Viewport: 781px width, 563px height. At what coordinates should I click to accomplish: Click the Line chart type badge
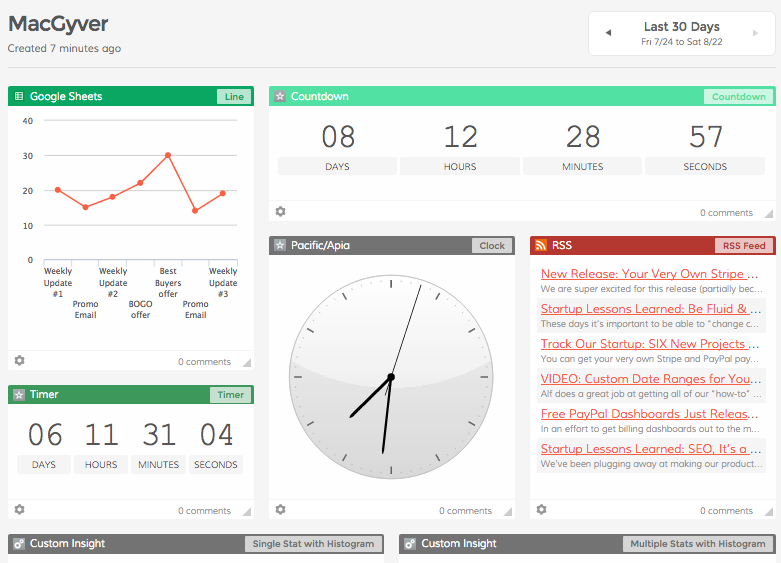234,97
